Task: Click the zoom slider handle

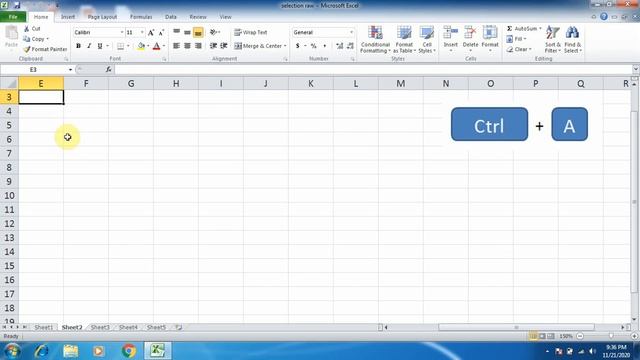Action: 611,336
